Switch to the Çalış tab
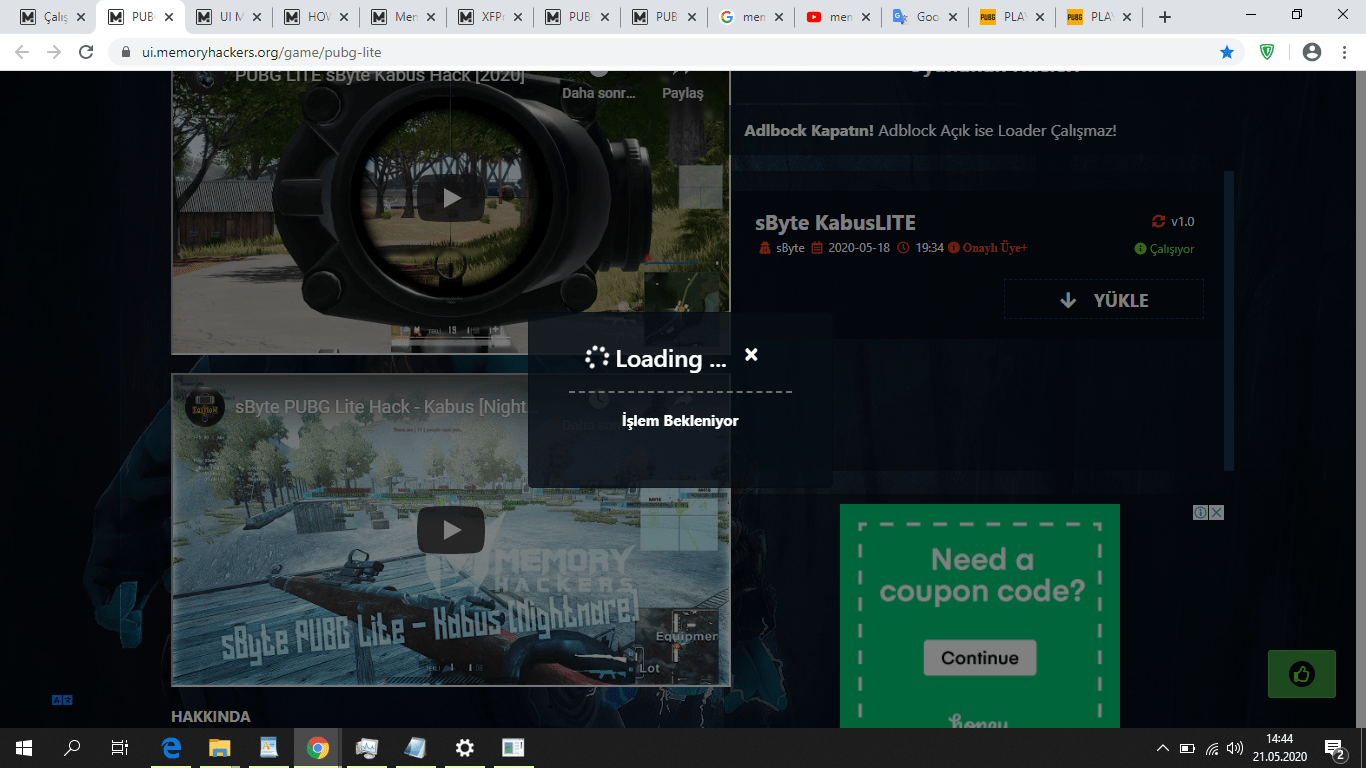Viewport: 1366px width, 768px height. click(x=55, y=17)
